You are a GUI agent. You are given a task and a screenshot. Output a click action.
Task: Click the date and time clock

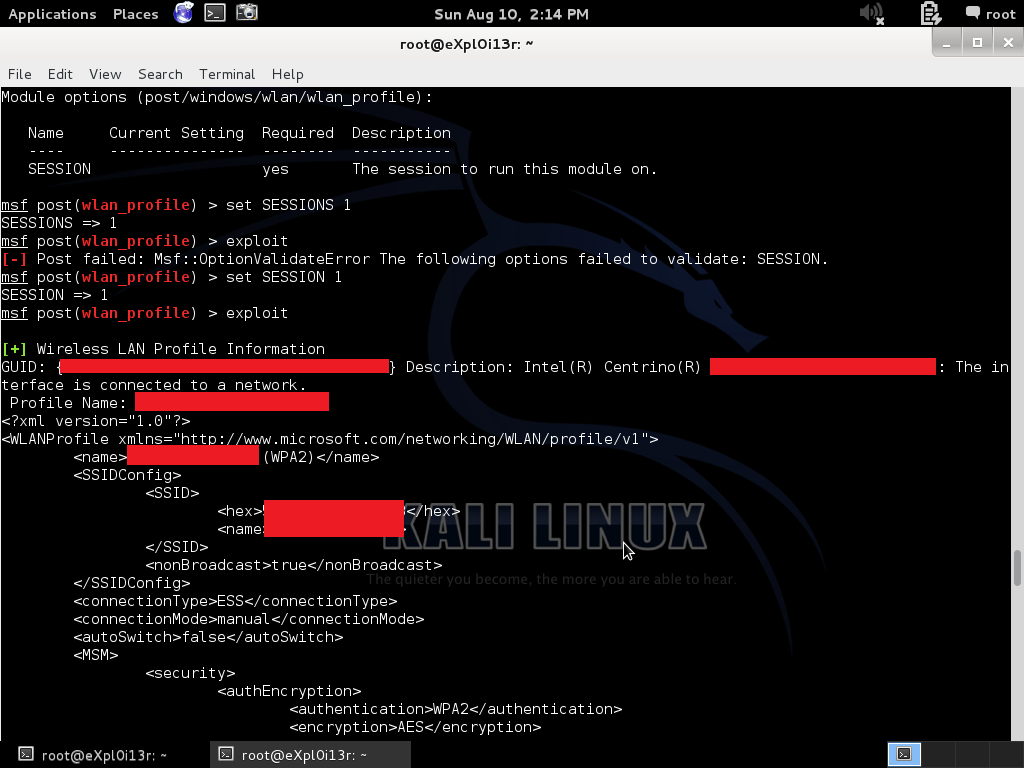point(511,14)
